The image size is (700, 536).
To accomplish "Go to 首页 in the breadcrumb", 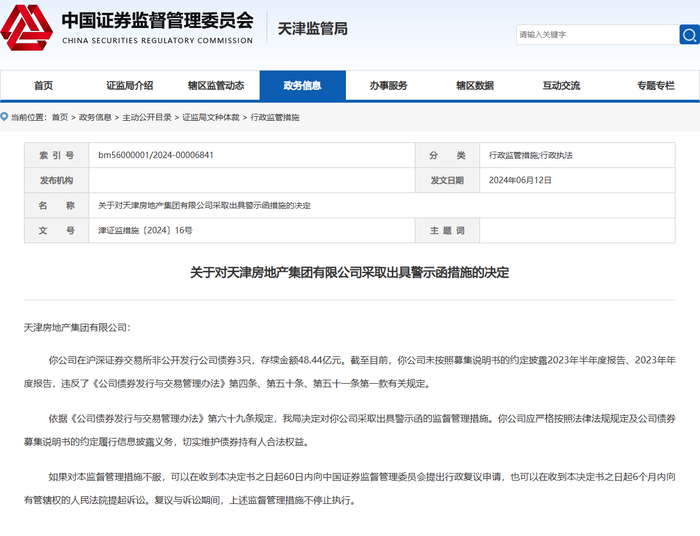I will 60,117.
